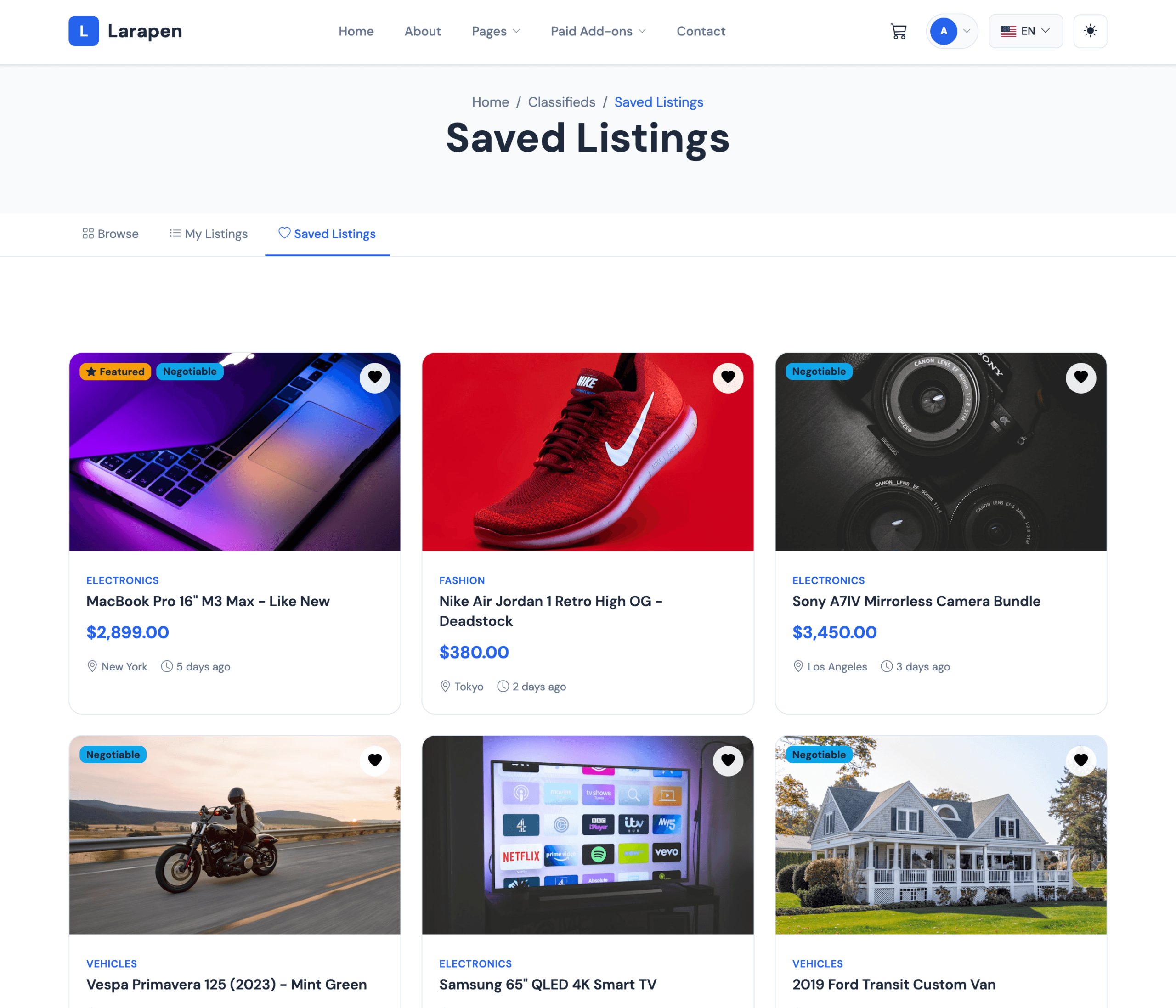The image size is (1176, 1008).
Task: Click the Larapen logo icon
Action: (x=84, y=31)
